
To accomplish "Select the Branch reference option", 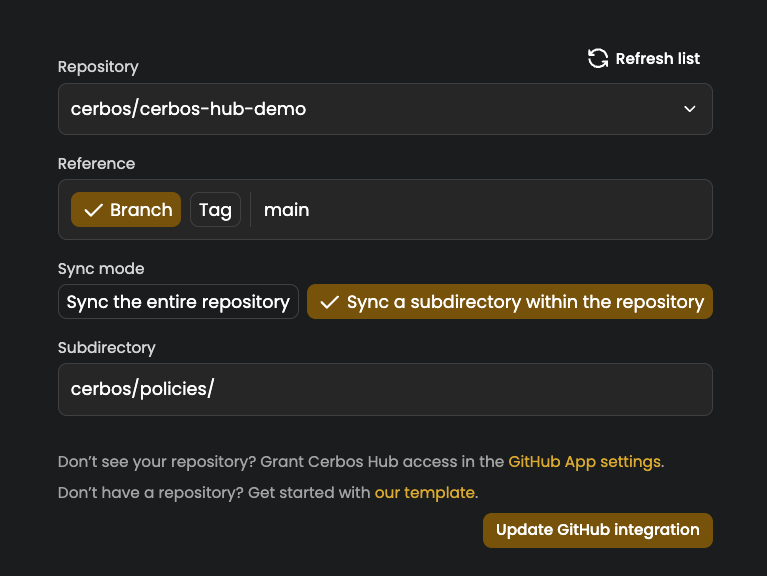I will click(126, 210).
